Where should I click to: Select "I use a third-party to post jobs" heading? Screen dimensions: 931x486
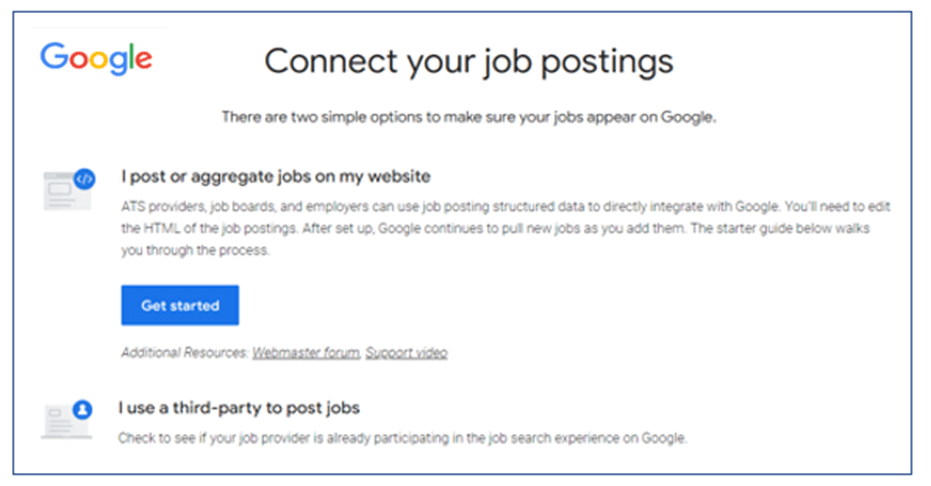239,408
